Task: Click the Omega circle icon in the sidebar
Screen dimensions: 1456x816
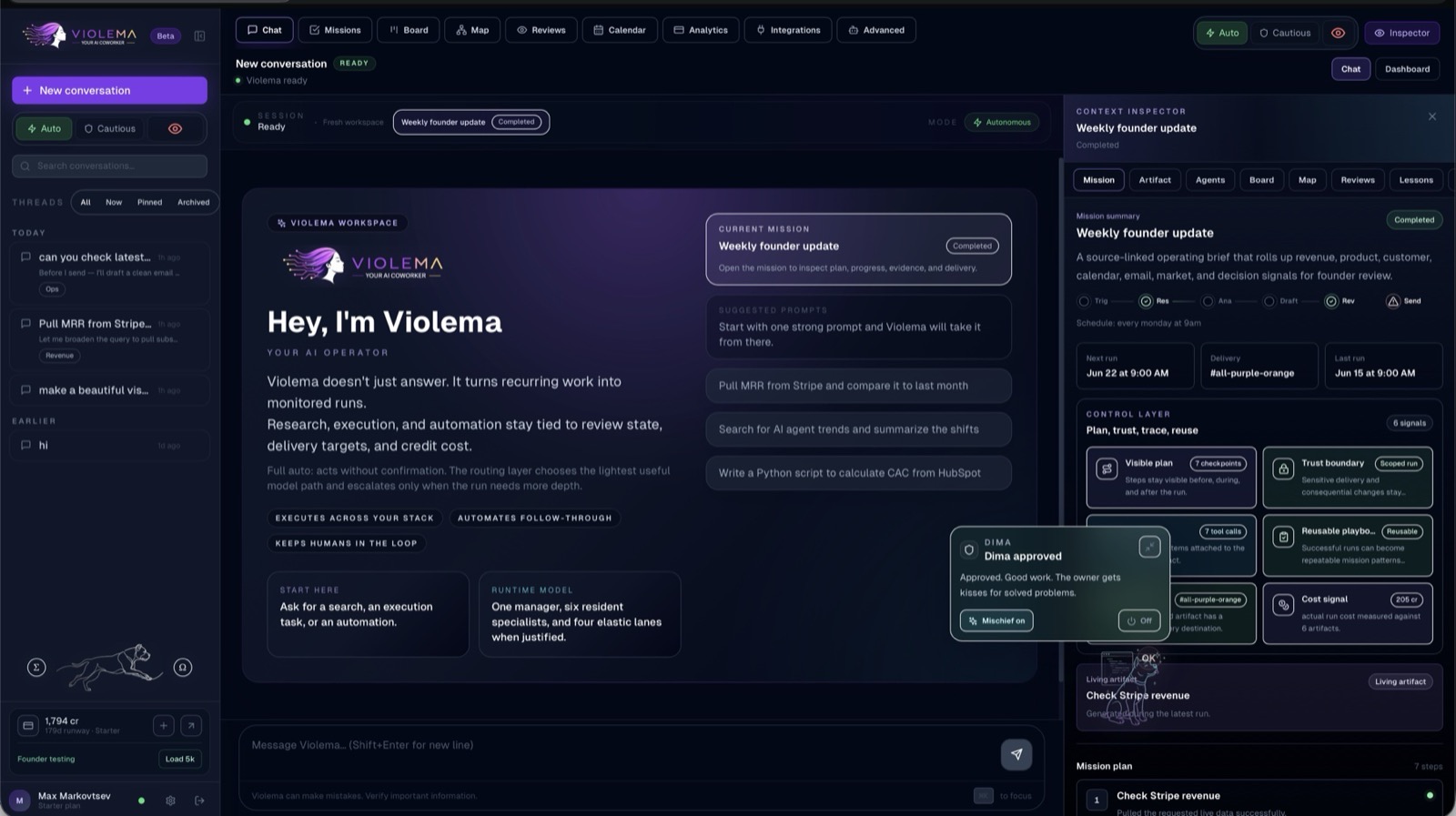Action: click(x=183, y=668)
